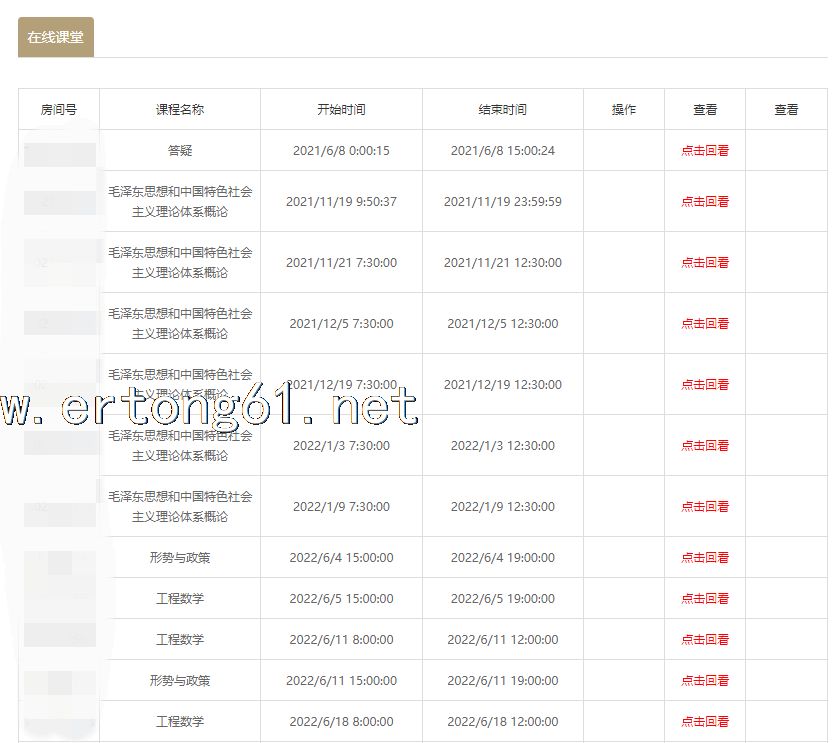The image size is (839, 743).
Task: Click 点击回看 for 工程数学 on 2022/6/5
Action: 705,599
